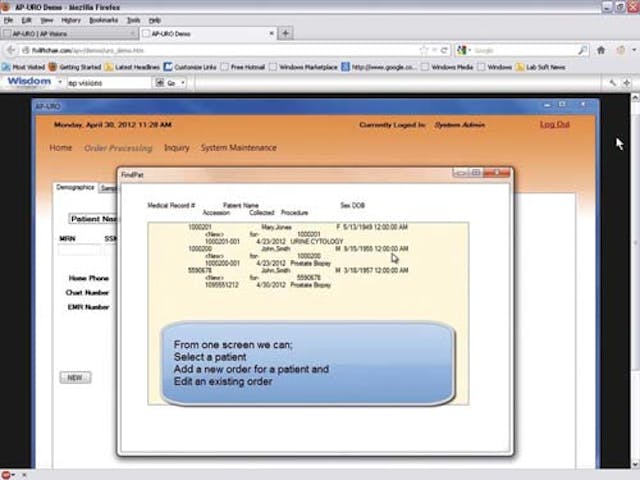Click the bookmark star in the address bar
This screenshot has width=640, height=480.
click(x=423, y=49)
